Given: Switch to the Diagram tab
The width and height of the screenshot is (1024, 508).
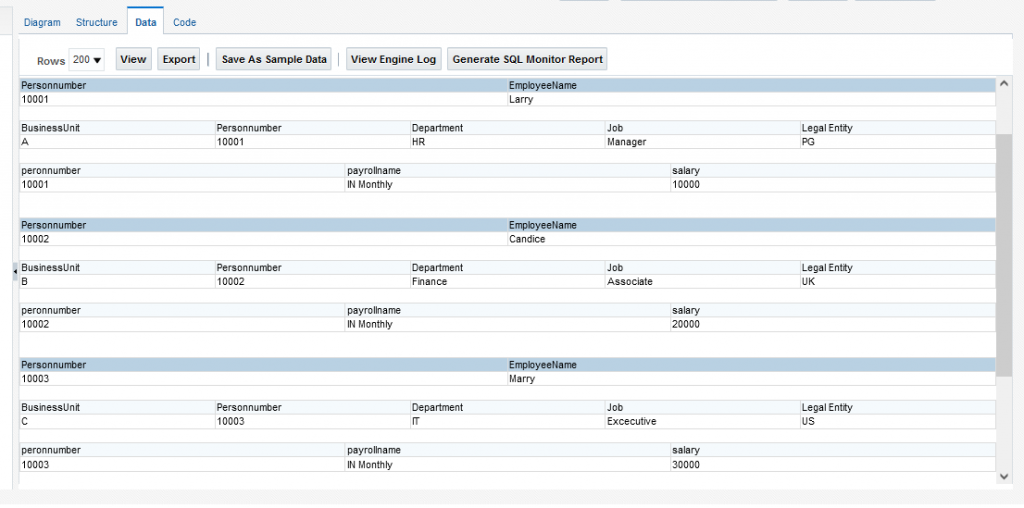Looking at the screenshot, I should point(42,22).
